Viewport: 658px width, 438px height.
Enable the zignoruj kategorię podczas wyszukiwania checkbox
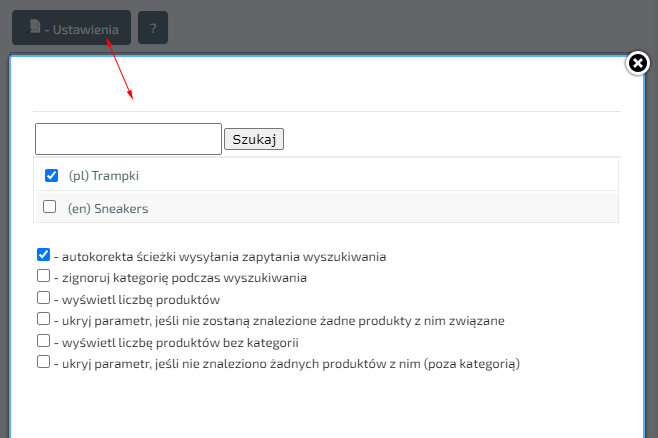[43, 276]
